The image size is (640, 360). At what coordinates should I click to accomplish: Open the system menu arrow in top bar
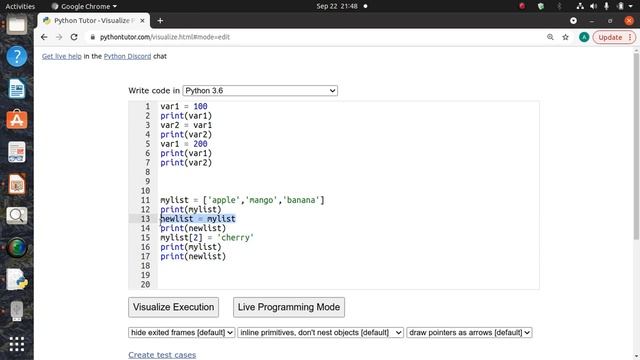click(631, 6)
